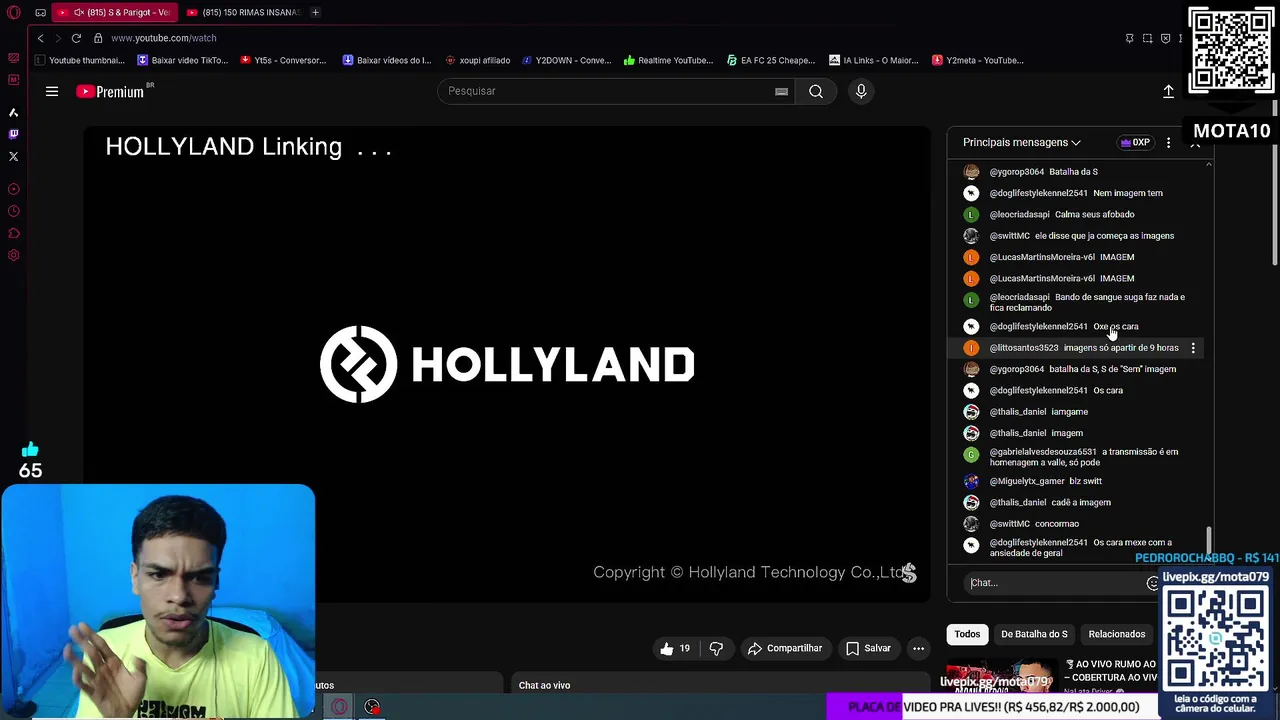Click the Hollyland video player area

[507, 364]
